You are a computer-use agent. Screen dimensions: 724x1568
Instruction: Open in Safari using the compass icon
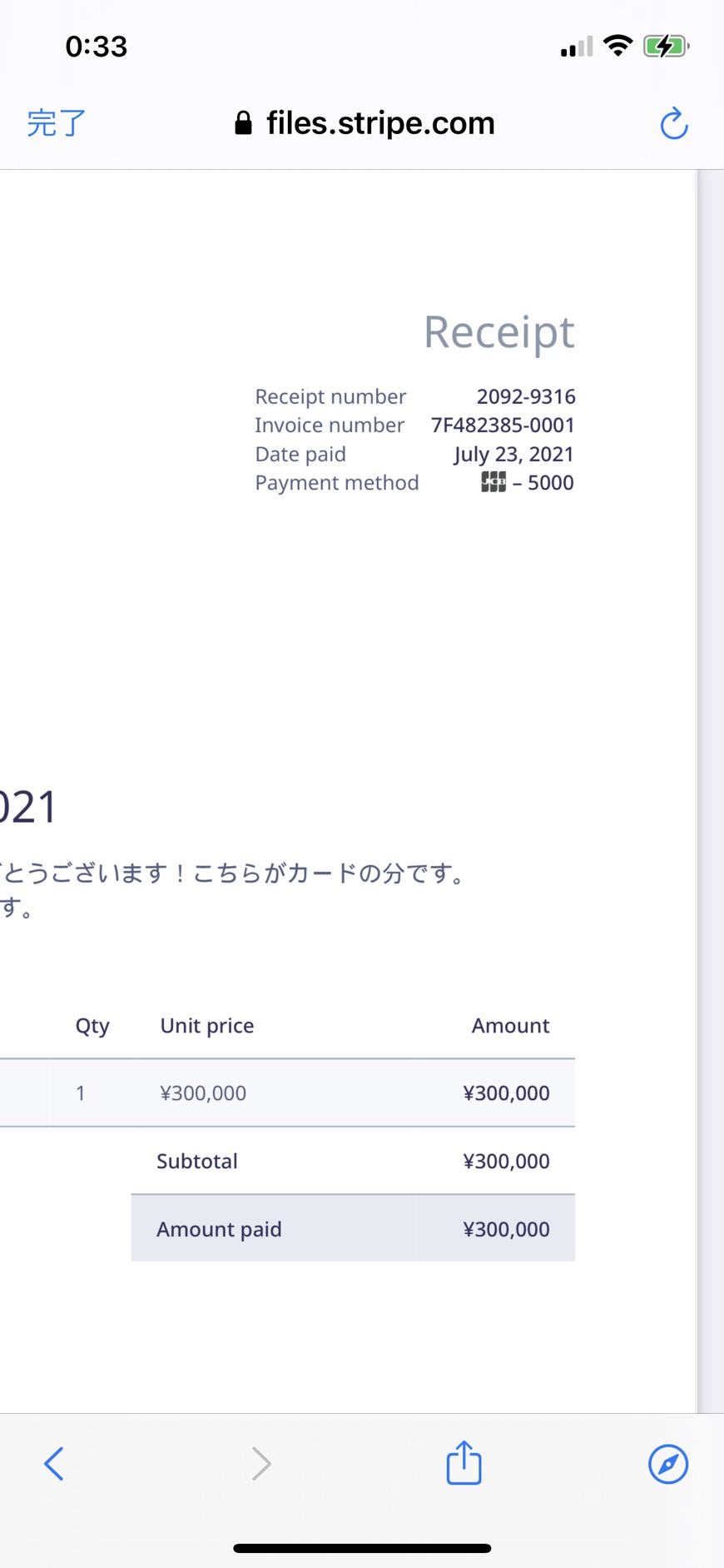[668, 1464]
